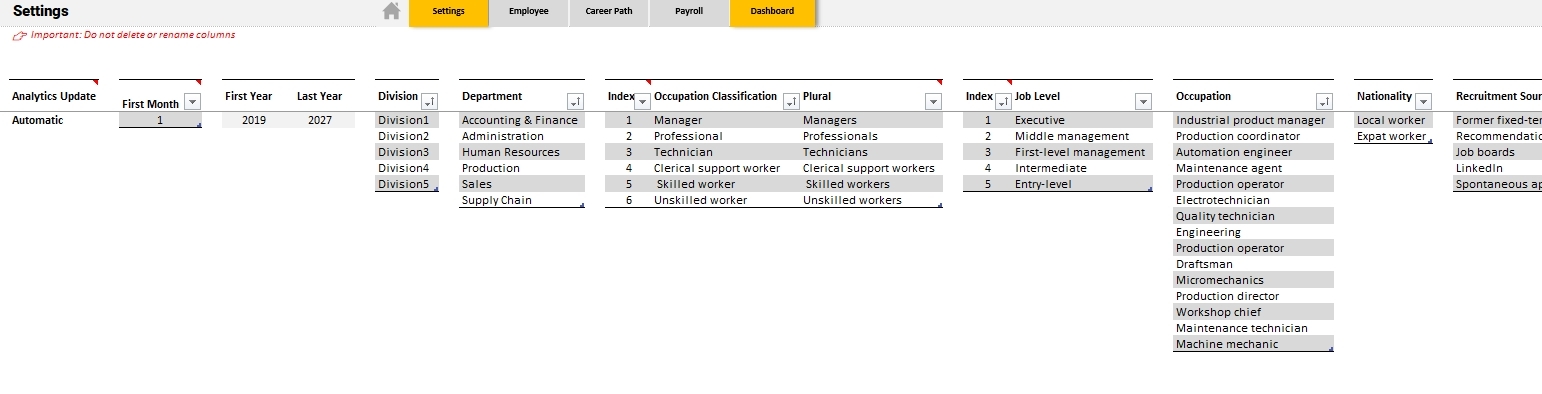The height and width of the screenshot is (394, 1542).
Task: Select Division3 cell
Action: pyautogui.click(x=407, y=152)
